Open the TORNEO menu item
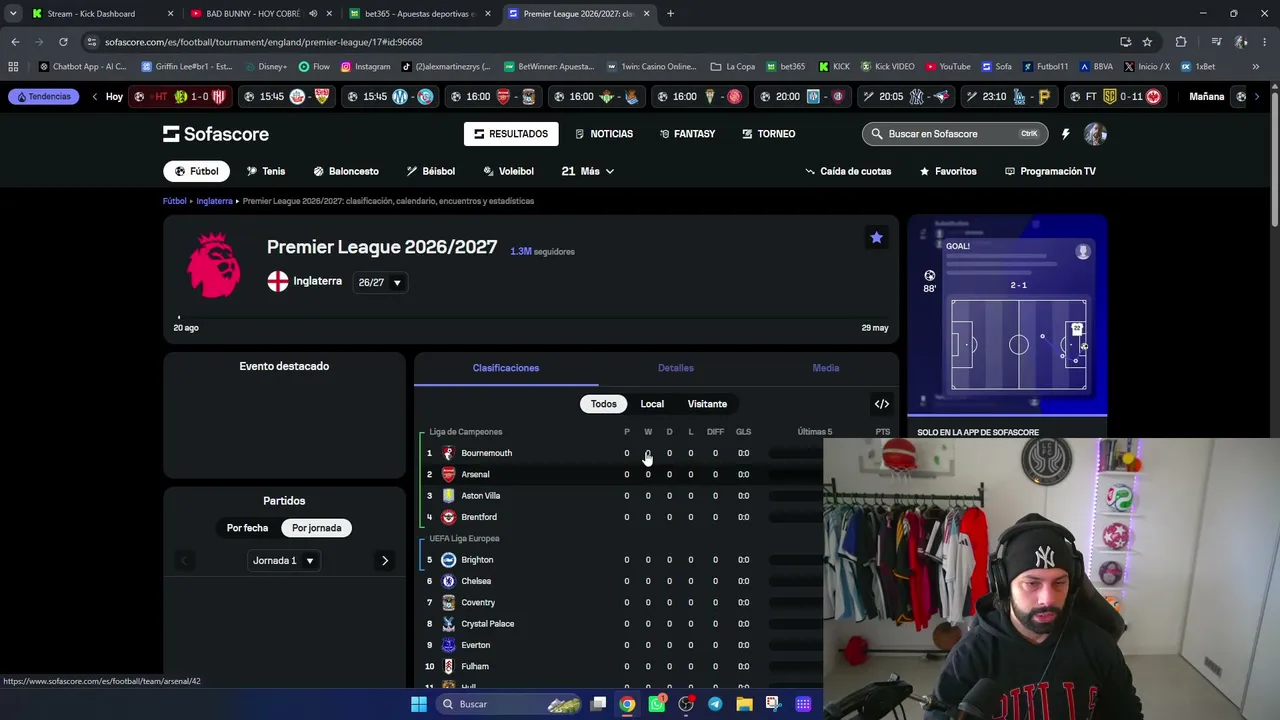 pyautogui.click(x=769, y=134)
